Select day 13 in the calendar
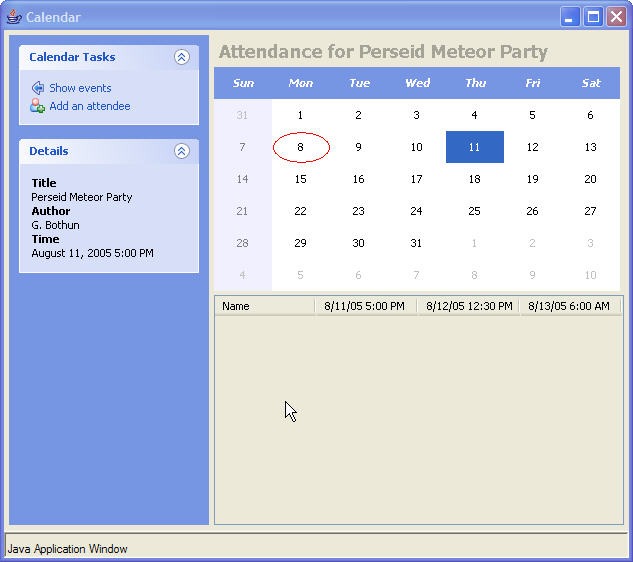Viewport: 633px width, 562px height. click(591, 147)
